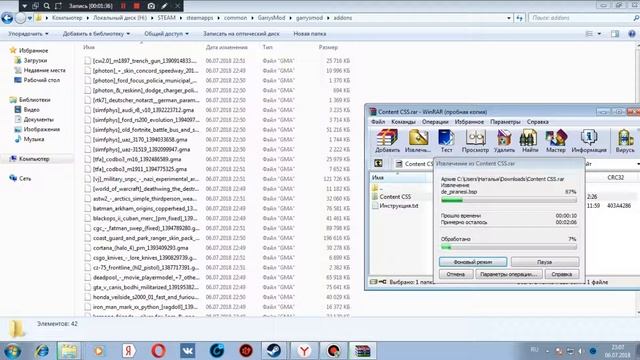Open the Файл menu in WinRAR
The width and height of the screenshot is (640, 360).
378,122
